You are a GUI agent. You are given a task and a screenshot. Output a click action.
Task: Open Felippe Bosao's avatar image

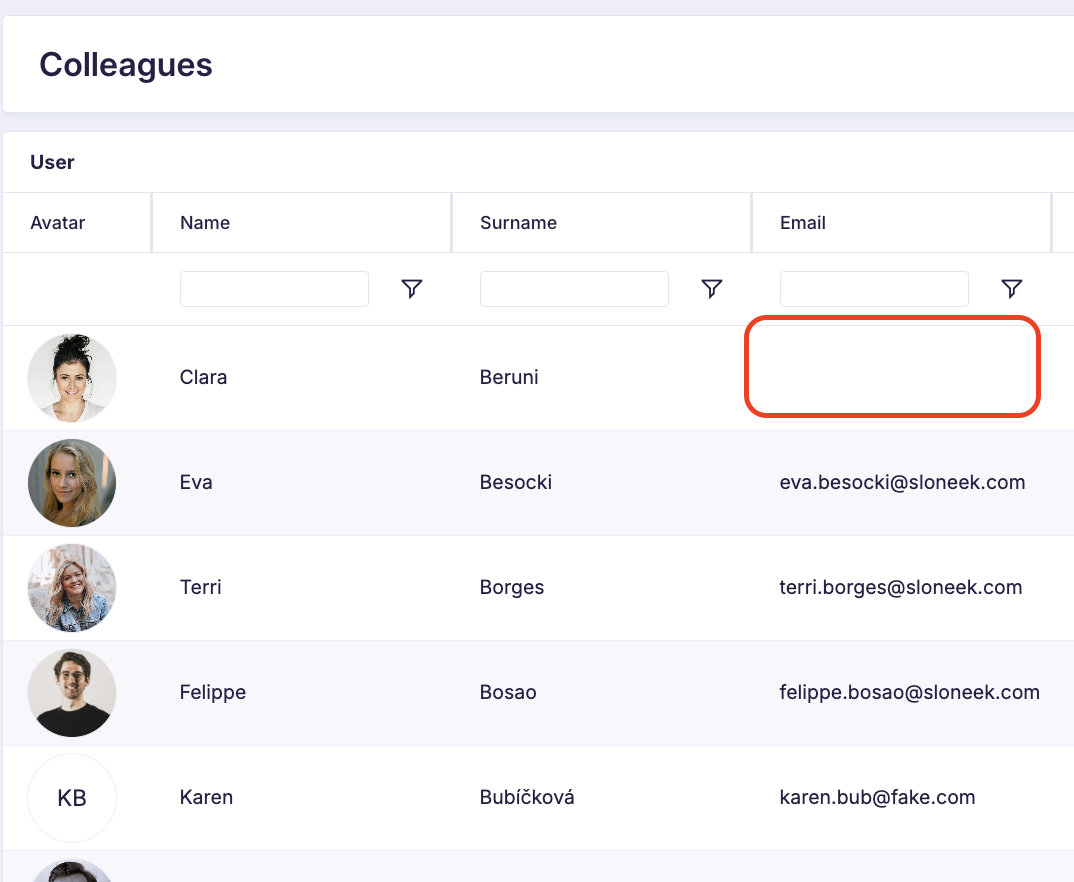[72, 693]
